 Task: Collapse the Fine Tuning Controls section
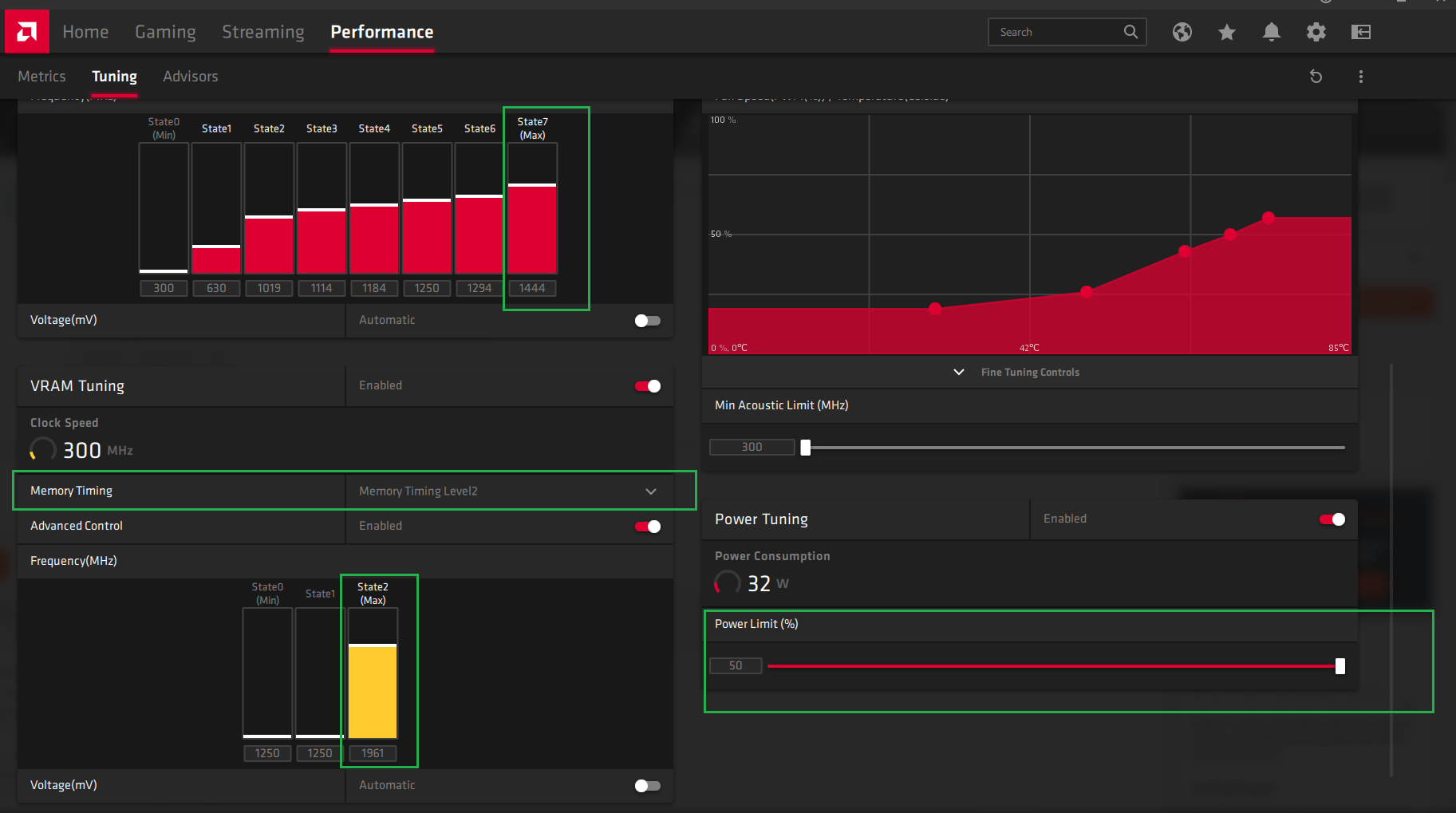[959, 372]
